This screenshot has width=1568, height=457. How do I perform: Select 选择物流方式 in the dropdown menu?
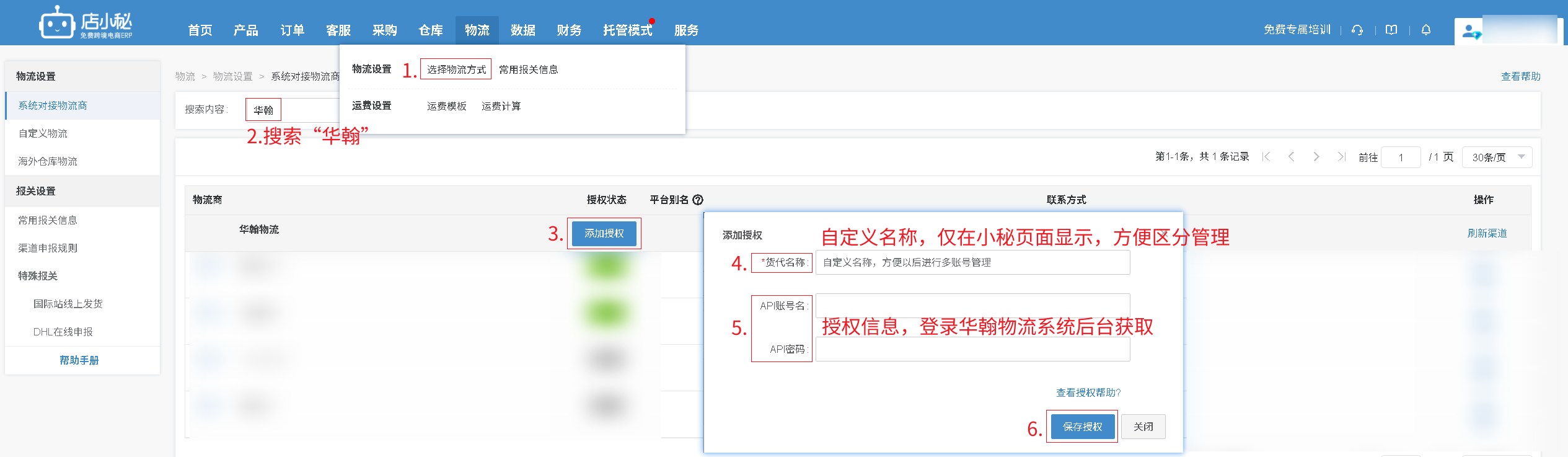pos(456,69)
